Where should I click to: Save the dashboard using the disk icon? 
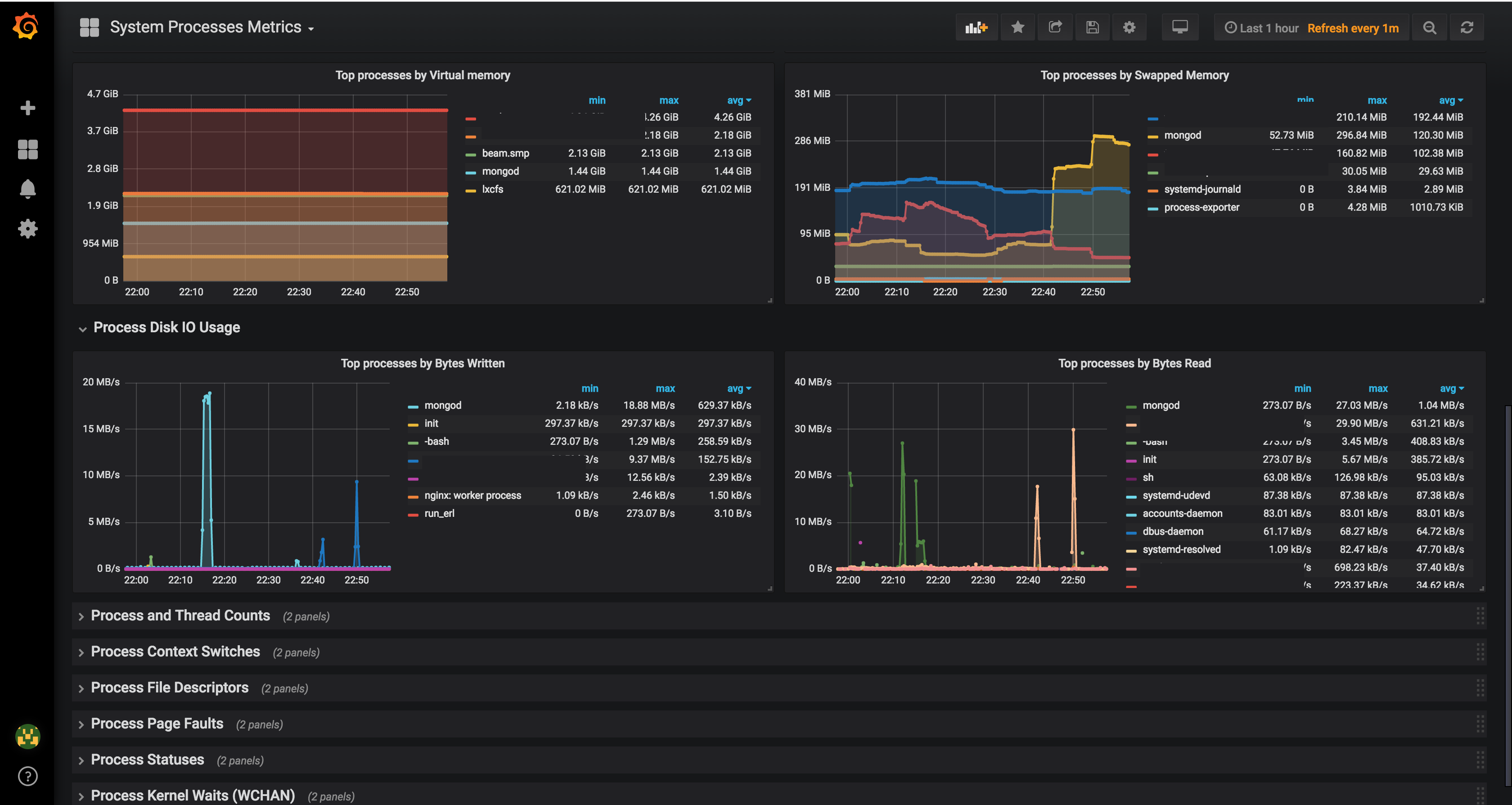[x=1092, y=27]
